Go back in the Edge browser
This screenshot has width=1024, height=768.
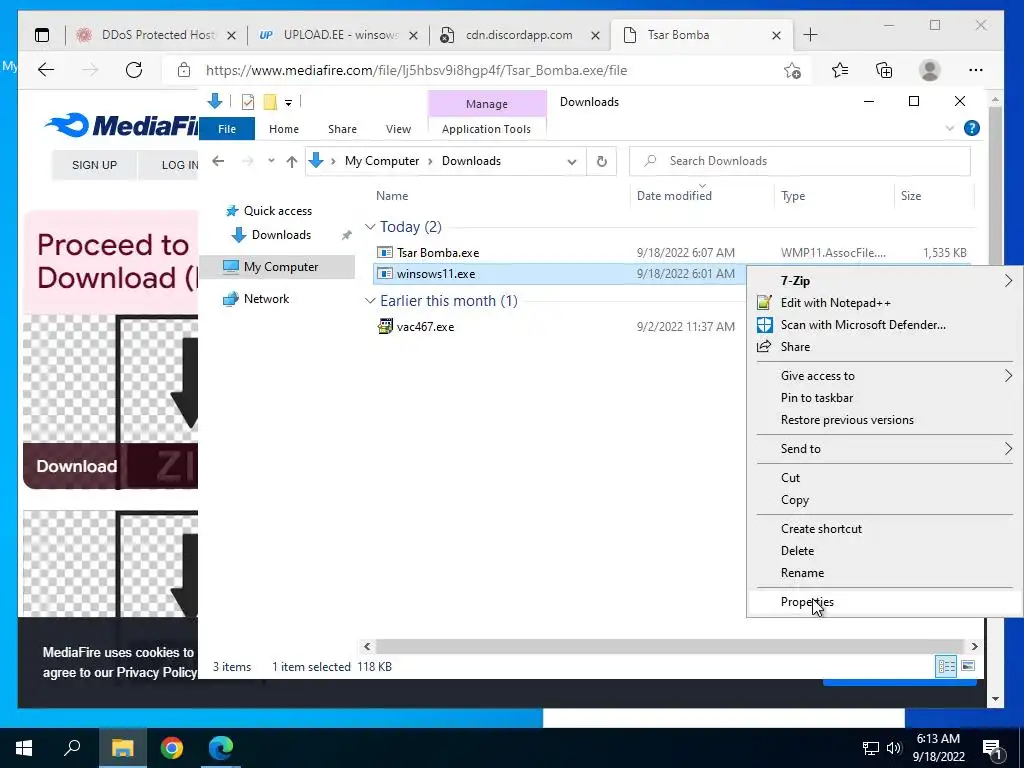tap(46, 70)
